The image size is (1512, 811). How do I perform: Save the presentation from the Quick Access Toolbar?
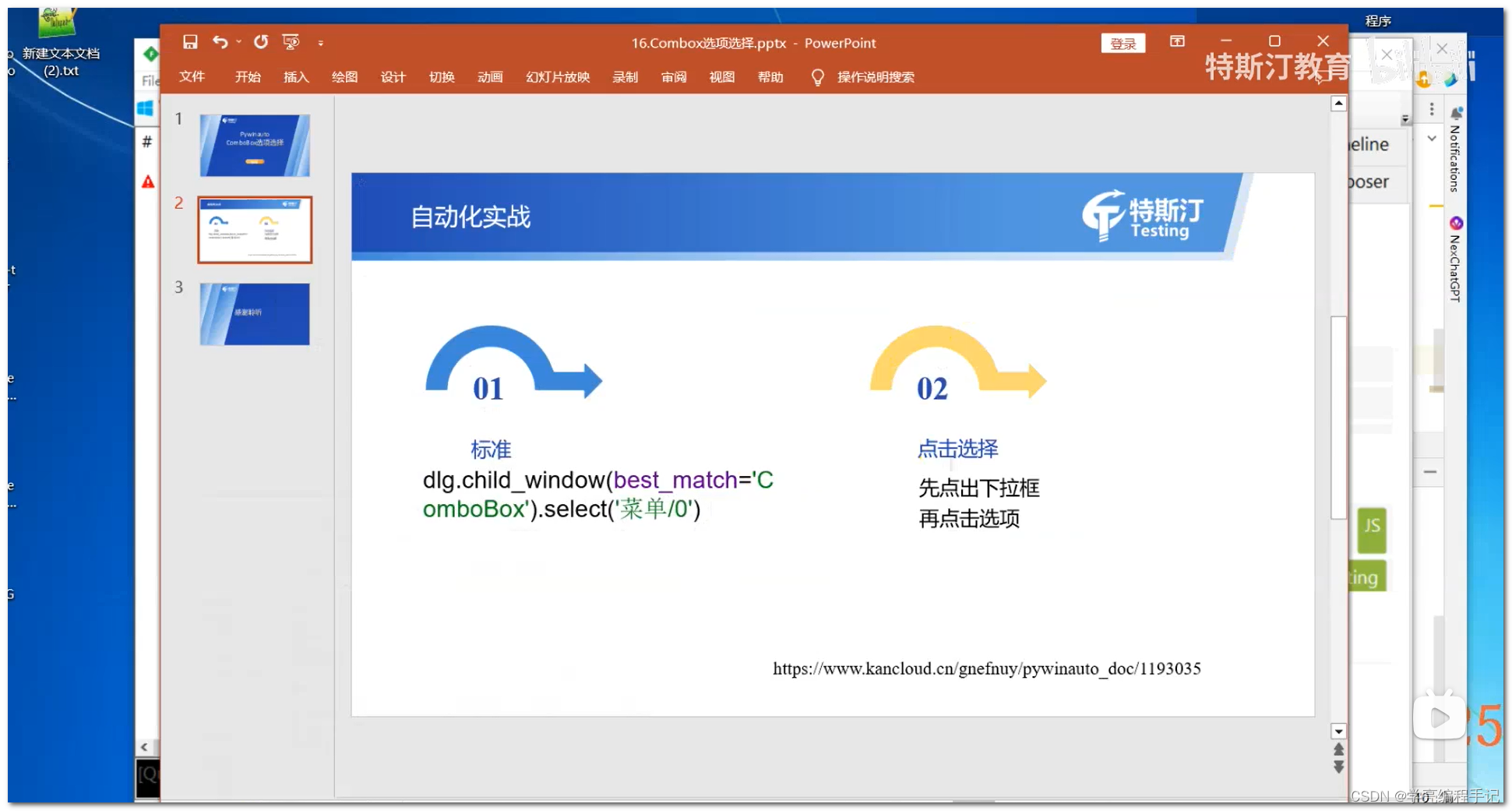[x=190, y=42]
